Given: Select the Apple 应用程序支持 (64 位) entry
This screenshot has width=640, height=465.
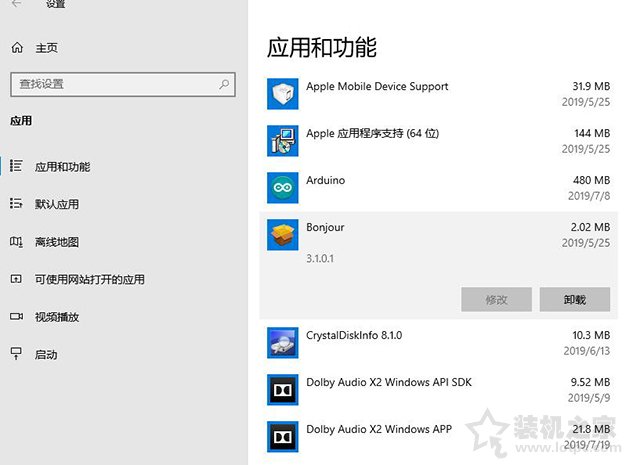Looking at the screenshot, I should coord(373,133).
